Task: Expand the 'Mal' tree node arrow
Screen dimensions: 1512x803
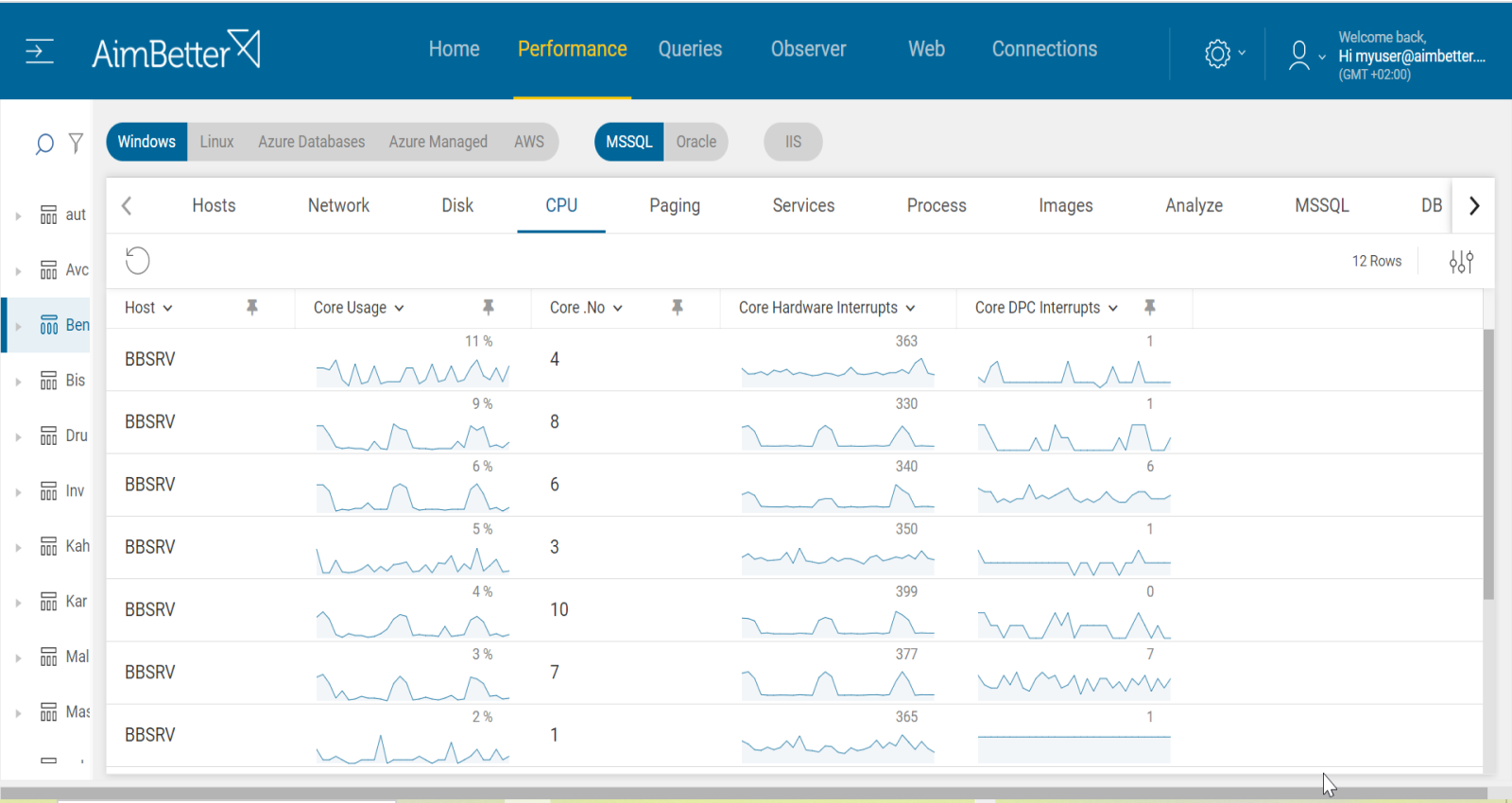Action: coord(18,658)
